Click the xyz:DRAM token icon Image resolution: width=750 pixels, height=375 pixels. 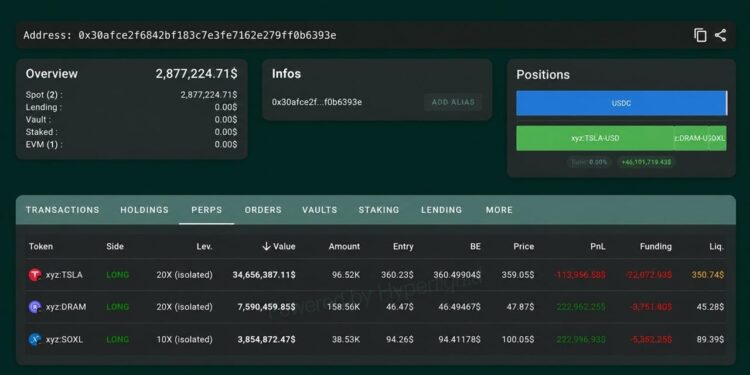point(35,307)
